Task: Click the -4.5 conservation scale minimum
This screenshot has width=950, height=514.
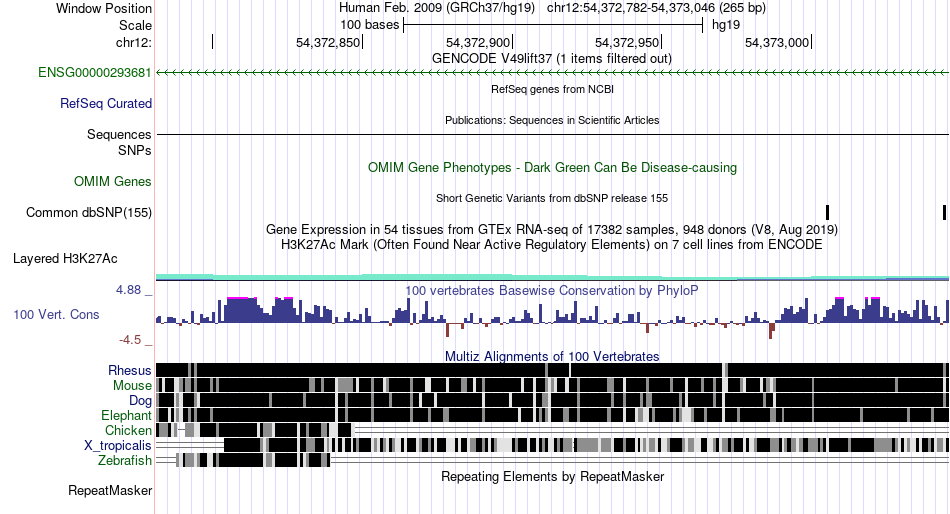Action: point(130,340)
